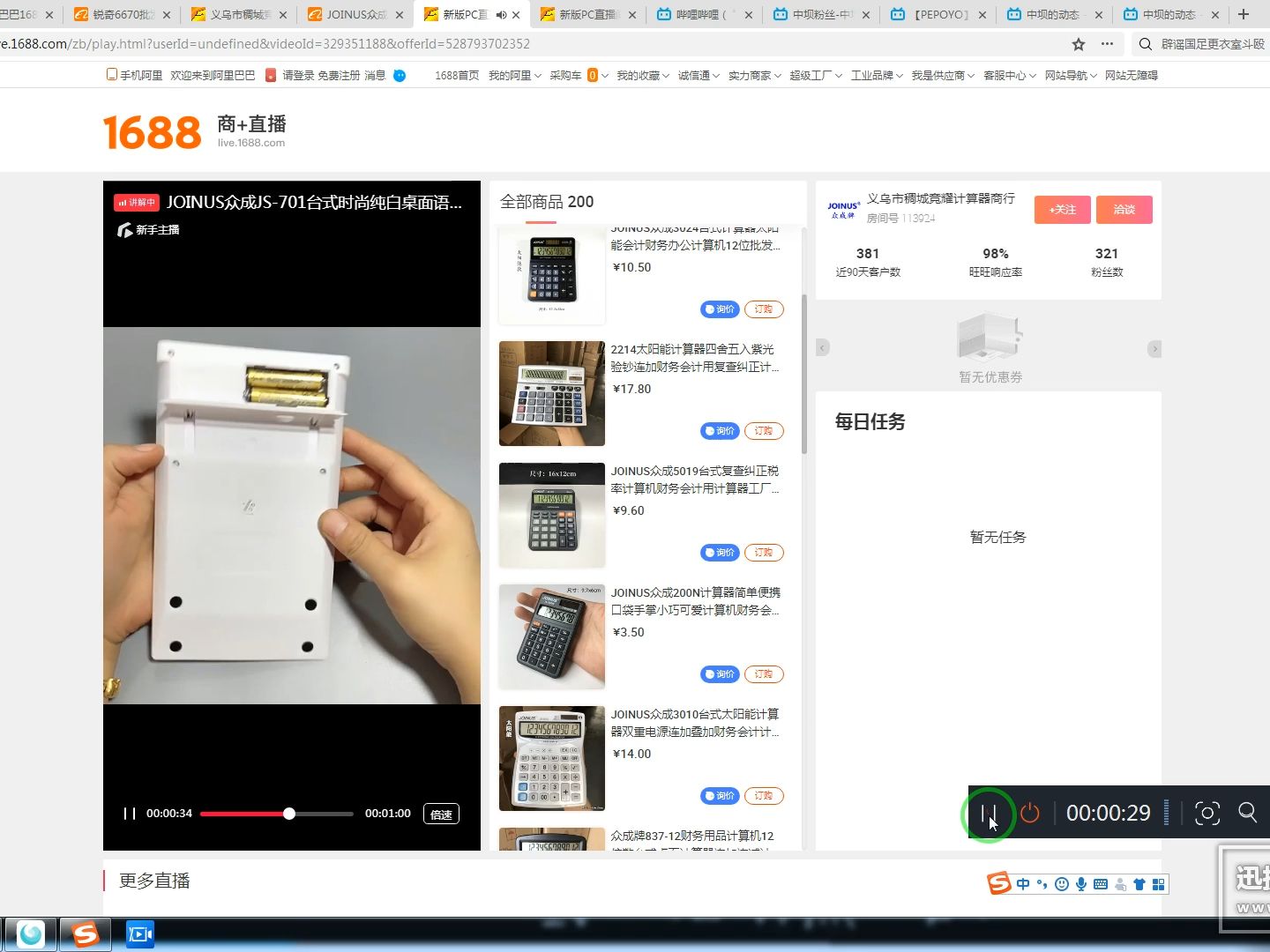Viewport: 1270px width, 952px height.
Task: Open the video recorder app in taskbar
Action: click(140, 933)
